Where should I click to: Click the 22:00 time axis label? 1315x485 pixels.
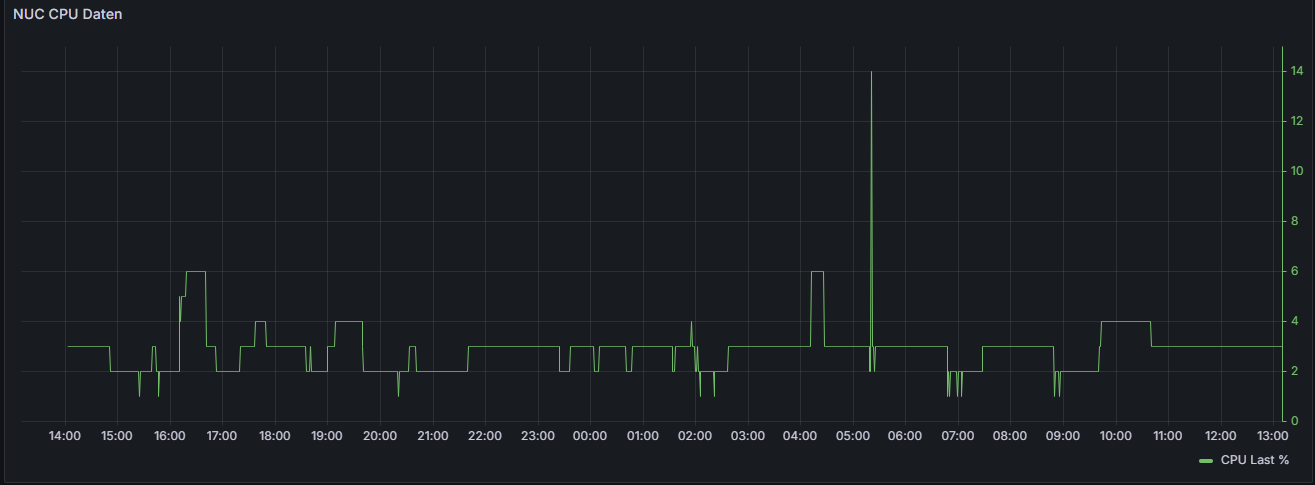[x=484, y=436]
